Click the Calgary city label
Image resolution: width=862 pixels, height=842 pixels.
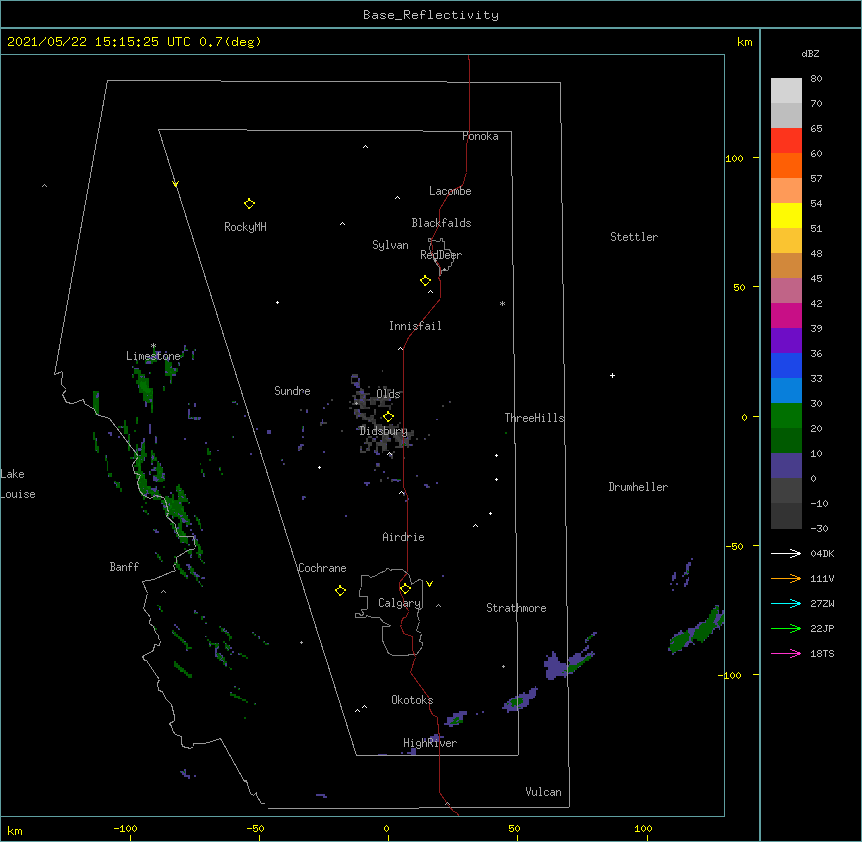point(400,603)
